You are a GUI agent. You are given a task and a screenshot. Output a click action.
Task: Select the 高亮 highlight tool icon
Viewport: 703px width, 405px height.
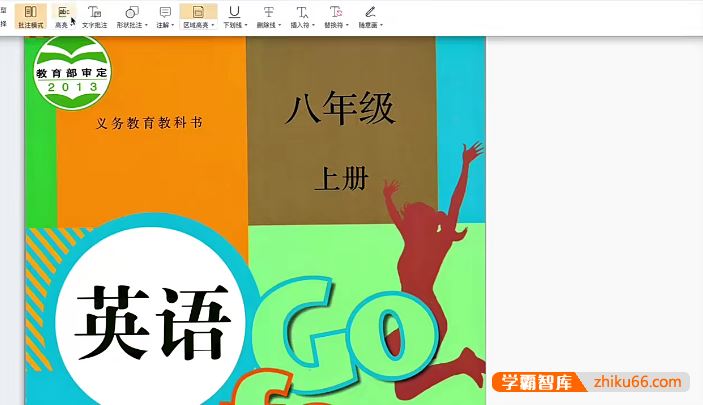[x=63, y=12]
